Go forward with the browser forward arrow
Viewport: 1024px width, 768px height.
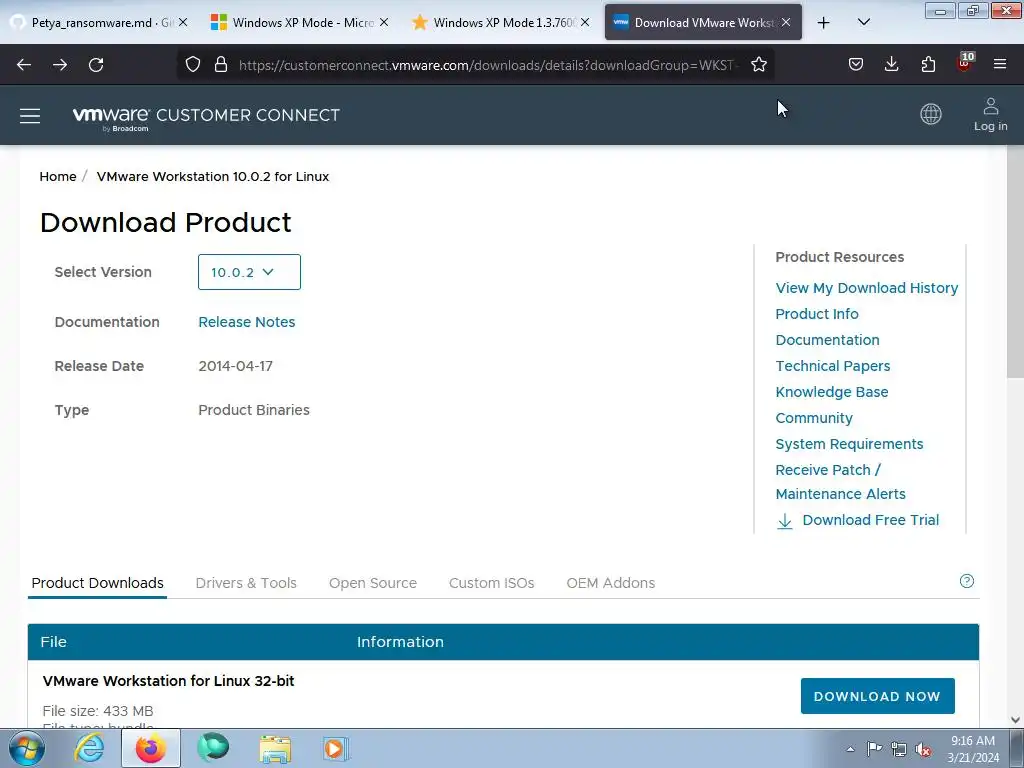point(60,65)
